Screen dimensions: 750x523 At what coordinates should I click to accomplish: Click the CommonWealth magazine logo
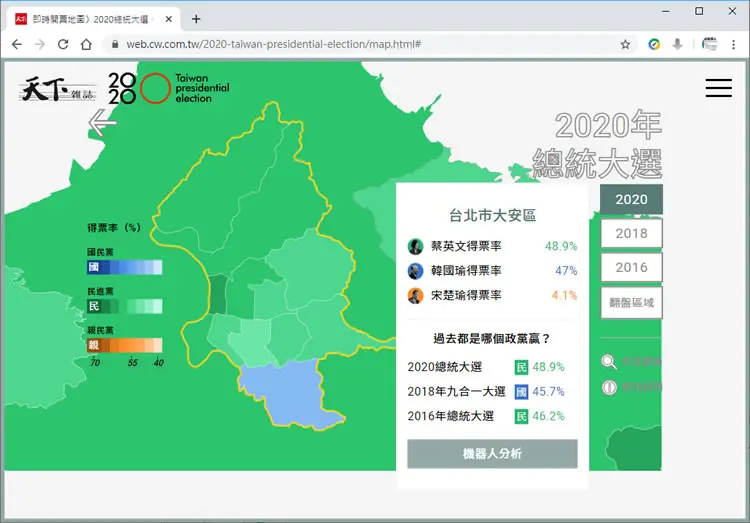tap(58, 89)
